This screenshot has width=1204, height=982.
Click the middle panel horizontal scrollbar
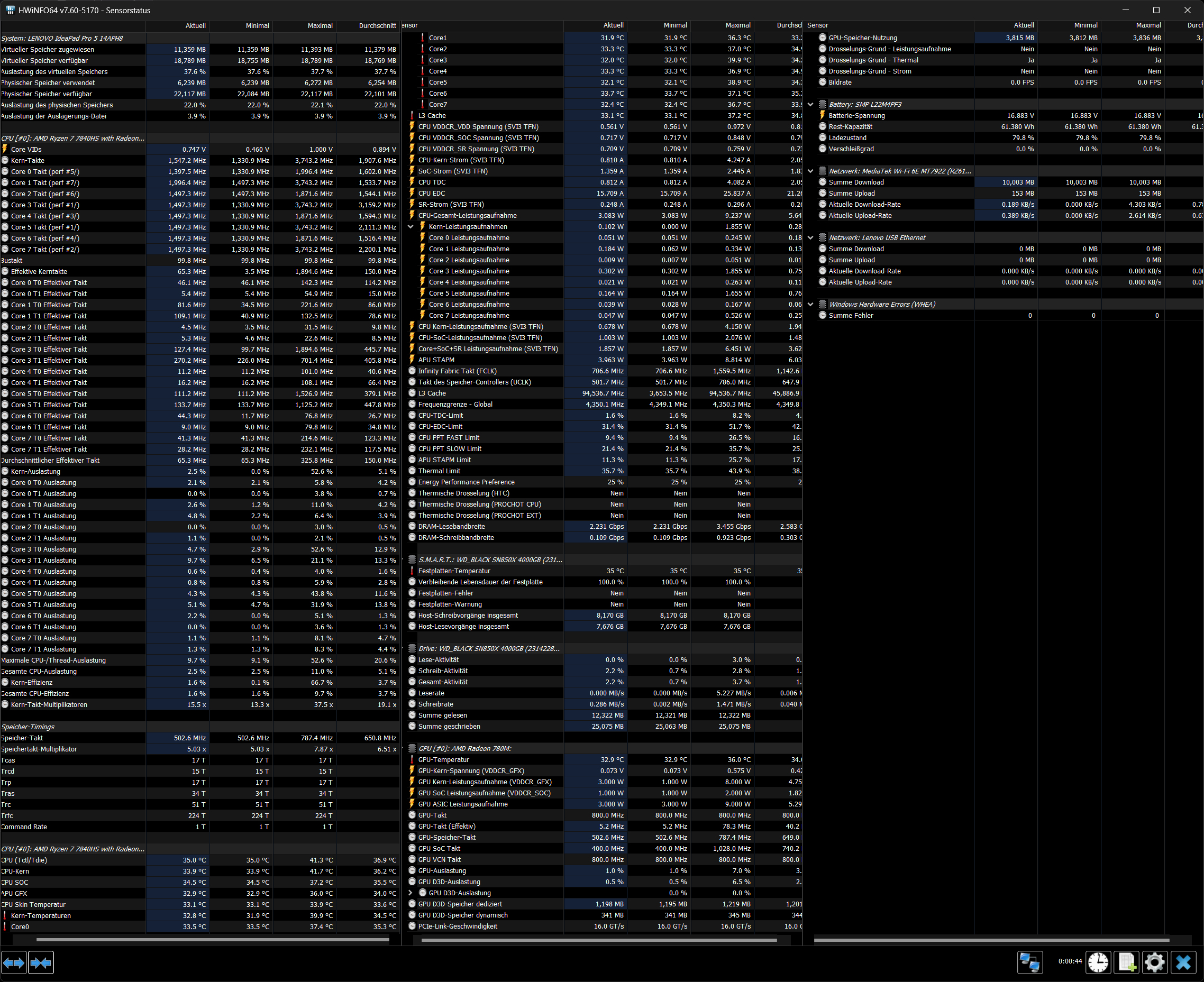pyautogui.click(x=599, y=940)
